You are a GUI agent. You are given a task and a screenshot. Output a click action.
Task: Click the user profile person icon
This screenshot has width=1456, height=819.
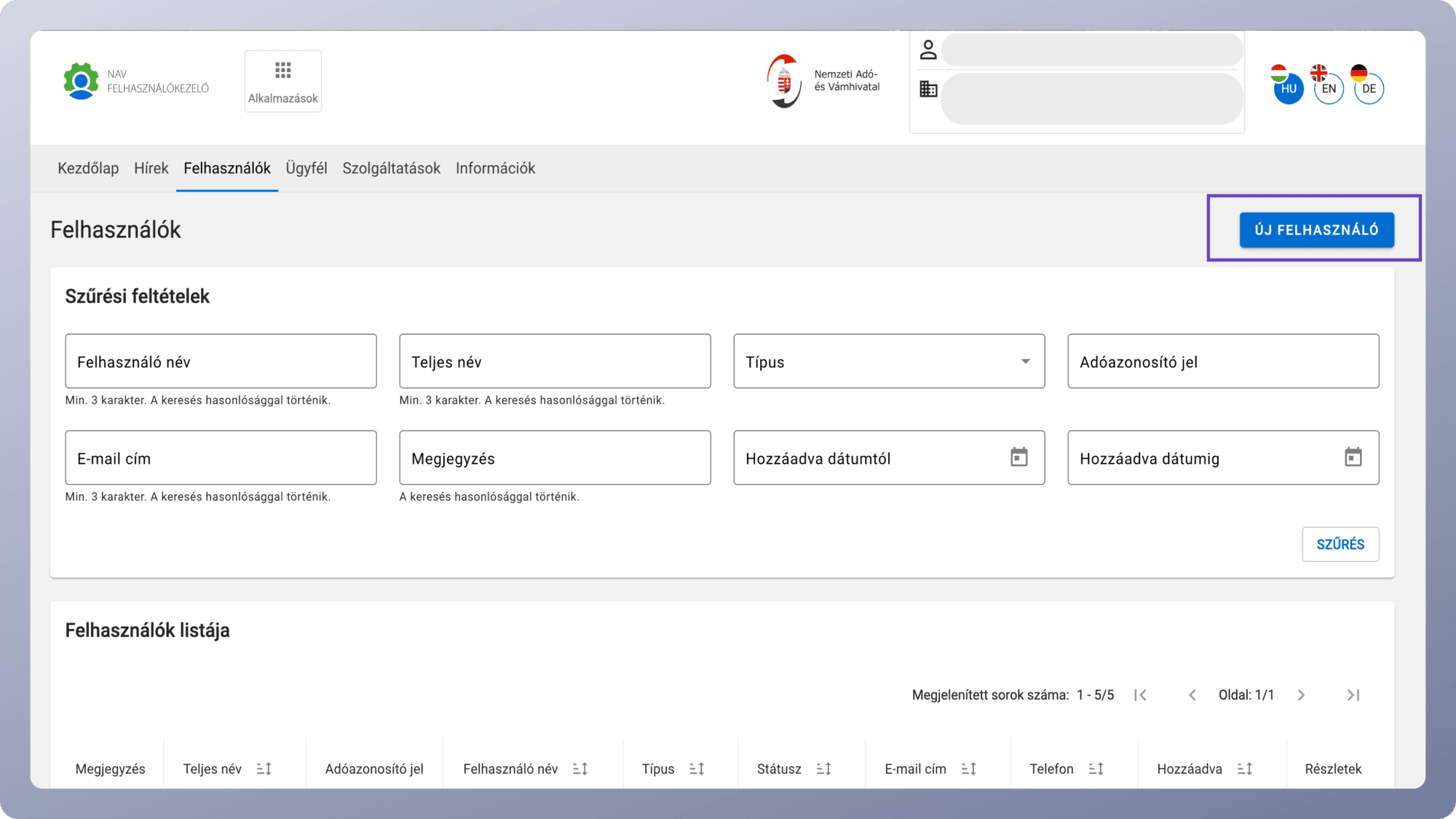click(x=927, y=50)
